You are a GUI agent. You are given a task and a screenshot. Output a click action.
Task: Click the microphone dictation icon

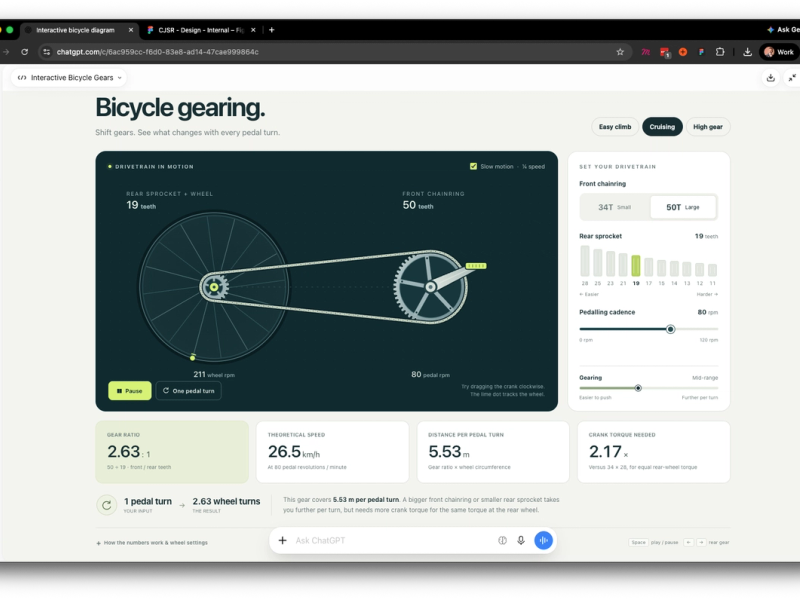521,540
